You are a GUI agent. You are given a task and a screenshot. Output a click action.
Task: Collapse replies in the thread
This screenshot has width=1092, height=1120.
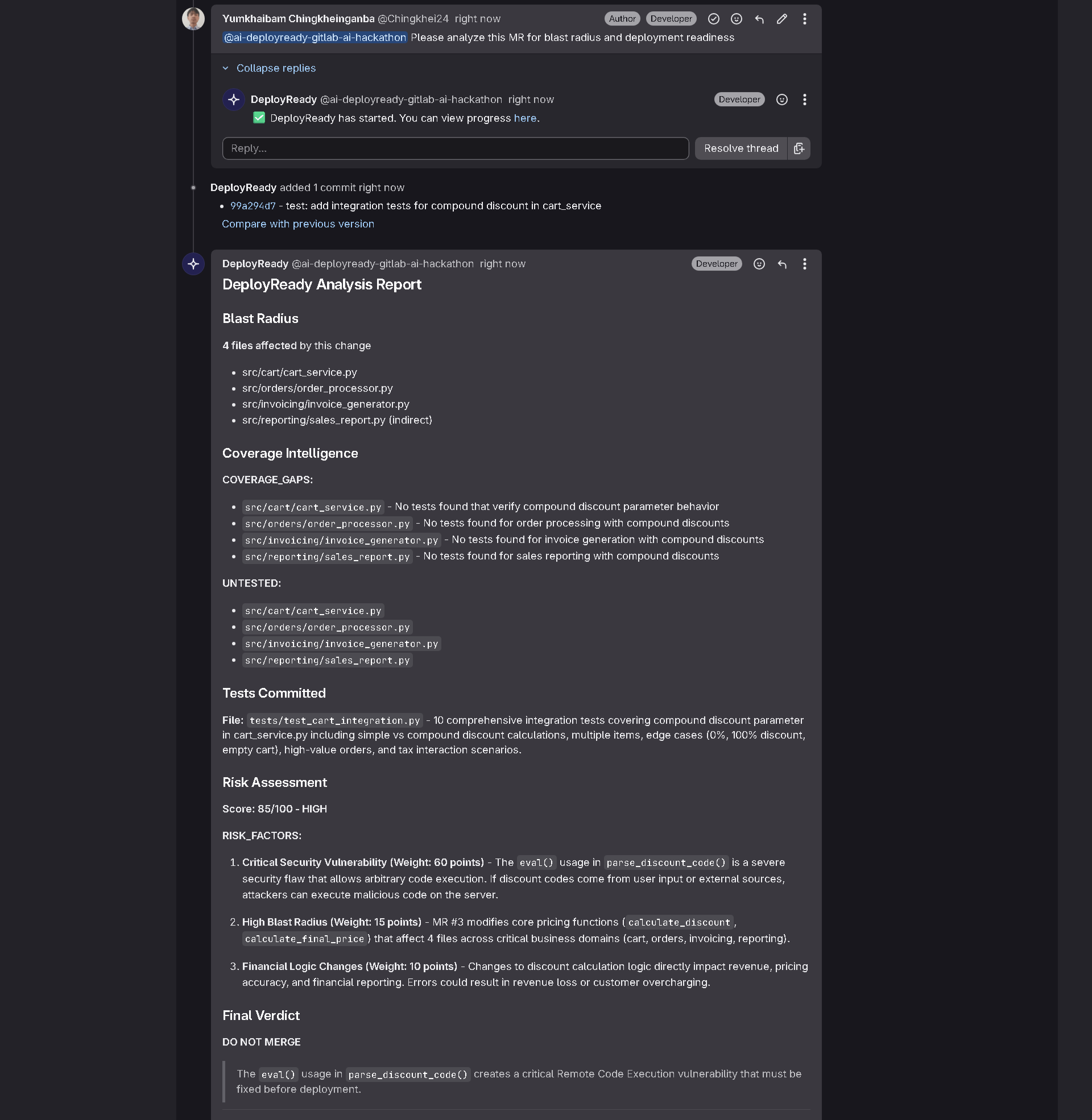pos(275,68)
